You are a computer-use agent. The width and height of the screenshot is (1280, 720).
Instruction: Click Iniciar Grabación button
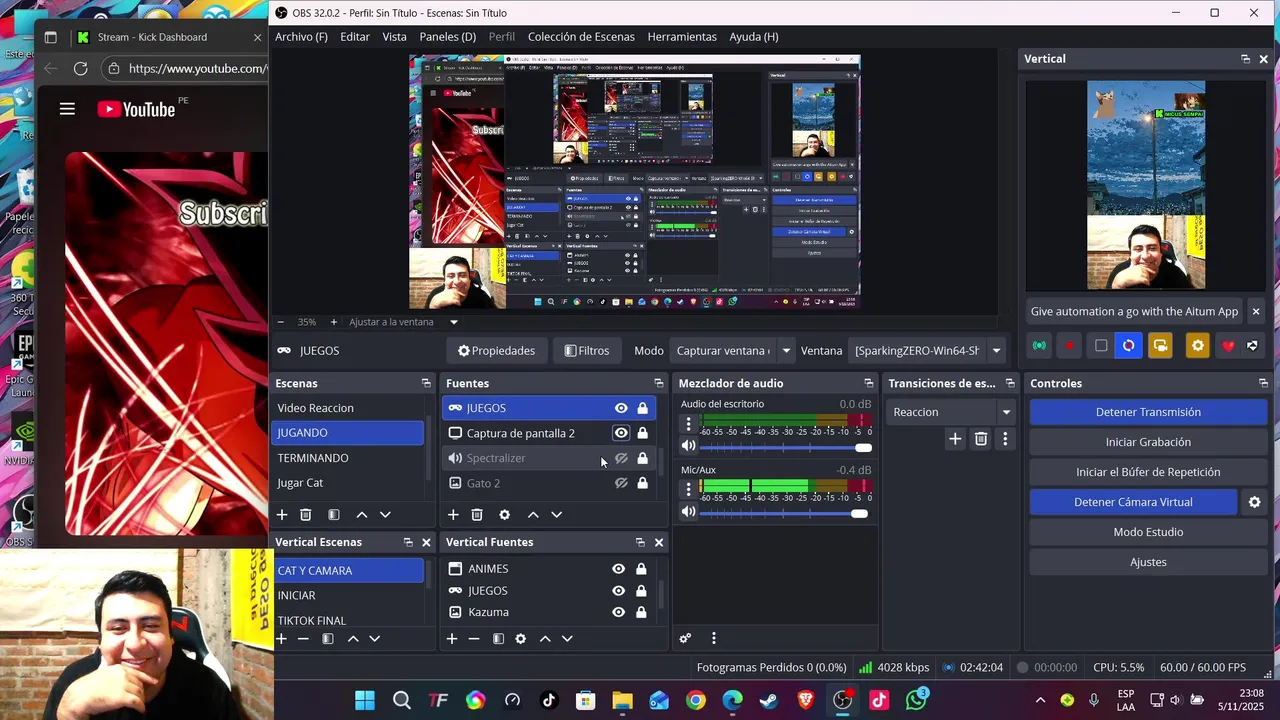(1148, 442)
